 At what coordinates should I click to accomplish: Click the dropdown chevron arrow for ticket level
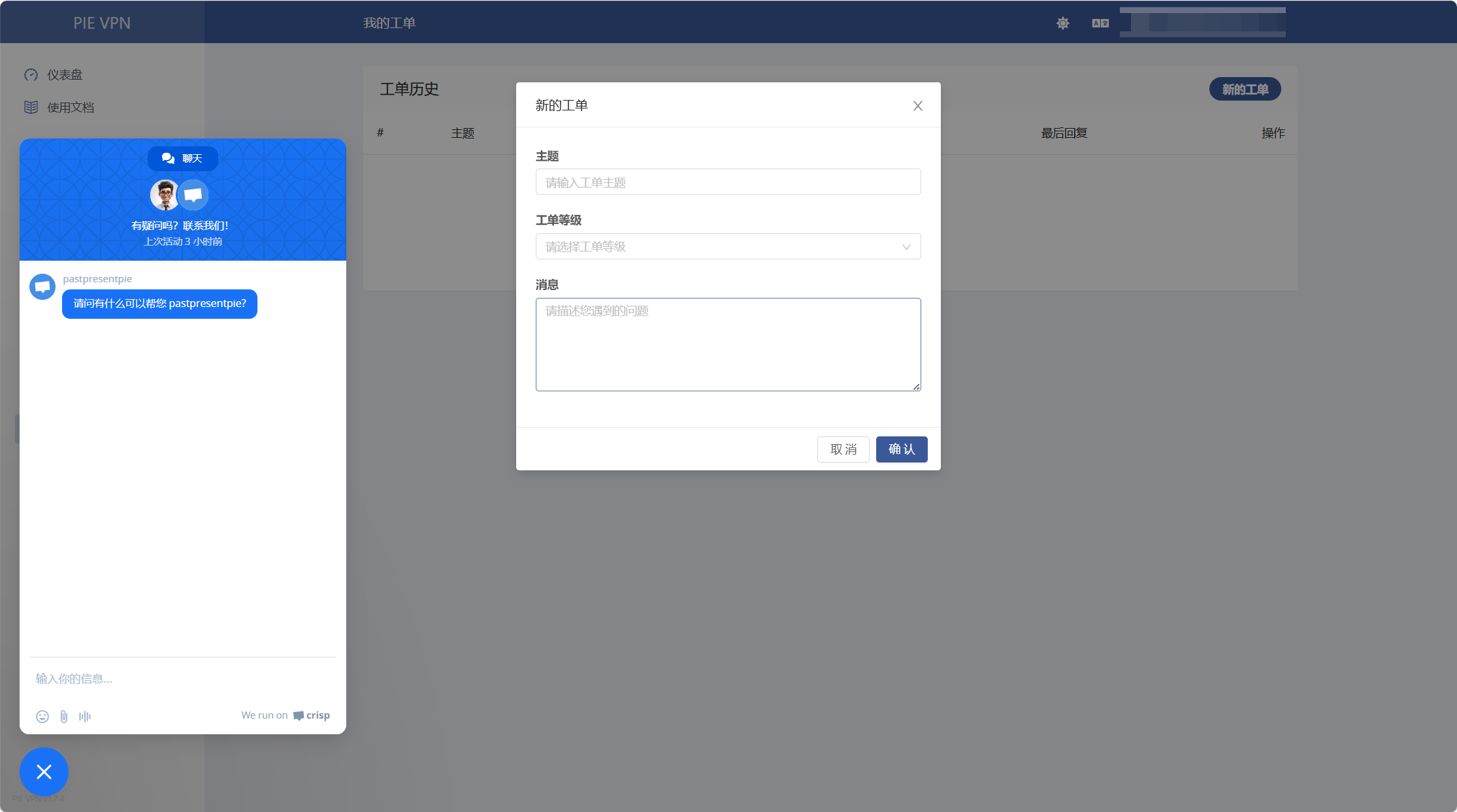(x=906, y=247)
